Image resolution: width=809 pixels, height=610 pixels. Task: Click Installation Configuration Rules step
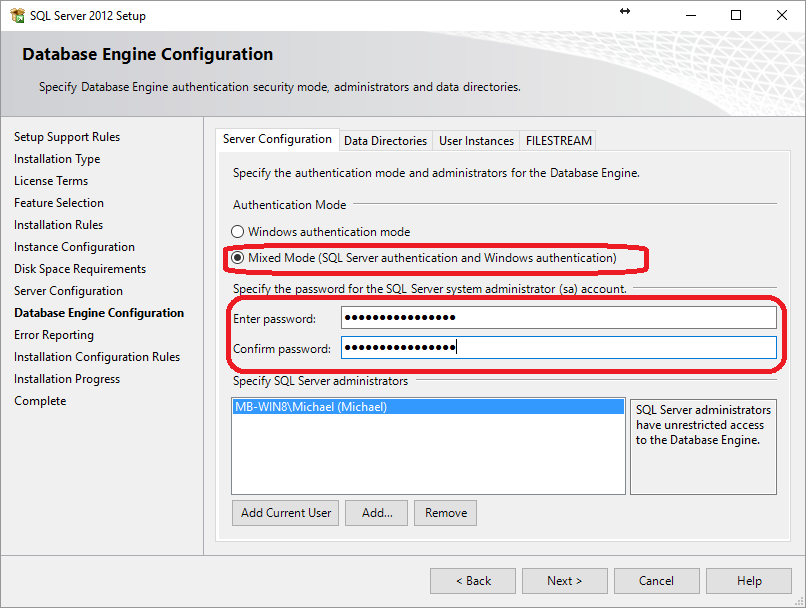pos(97,357)
